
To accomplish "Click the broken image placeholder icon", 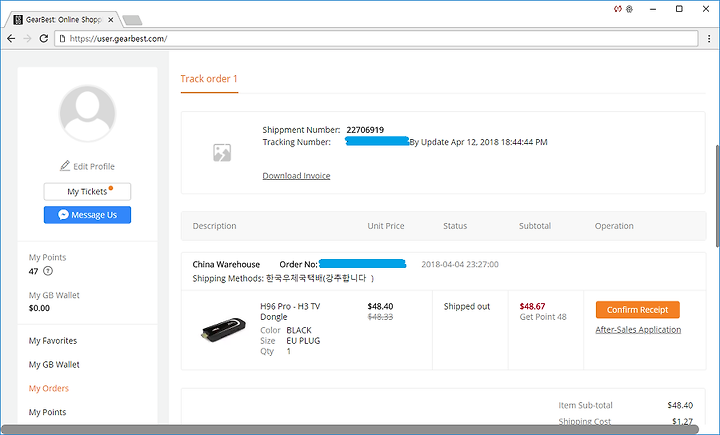I will 222,153.
